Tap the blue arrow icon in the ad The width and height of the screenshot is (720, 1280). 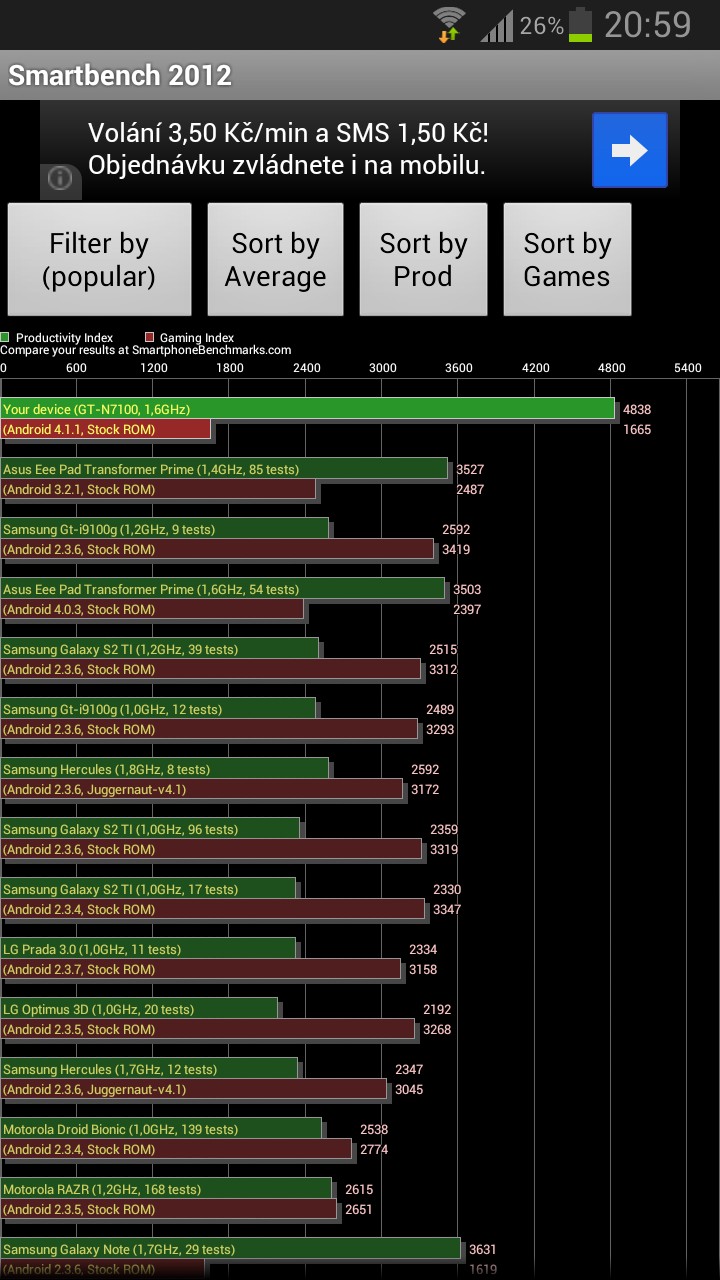pyautogui.click(x=629, y=150)
